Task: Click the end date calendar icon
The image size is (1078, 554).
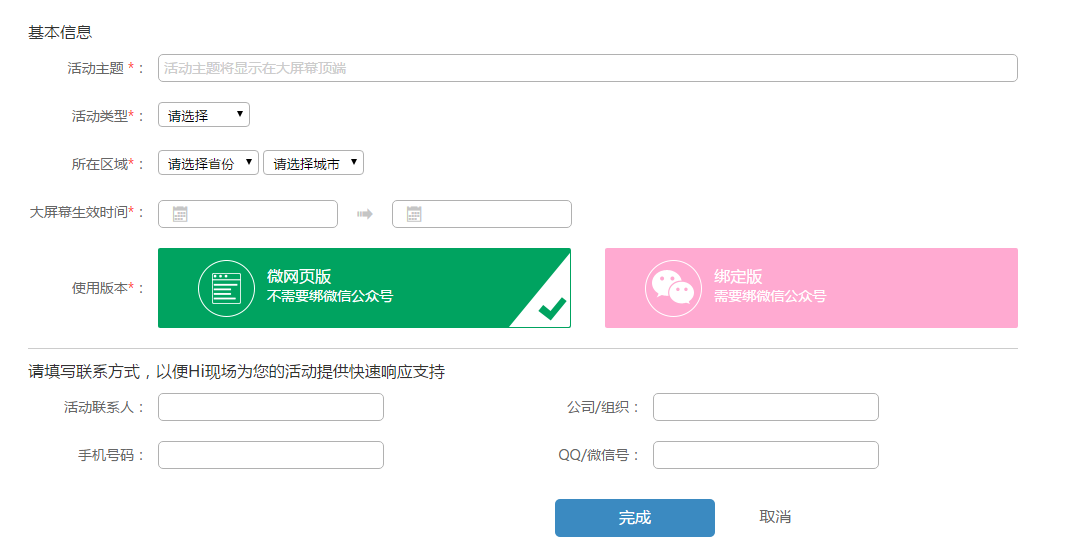Action: [x=414, y=214]
